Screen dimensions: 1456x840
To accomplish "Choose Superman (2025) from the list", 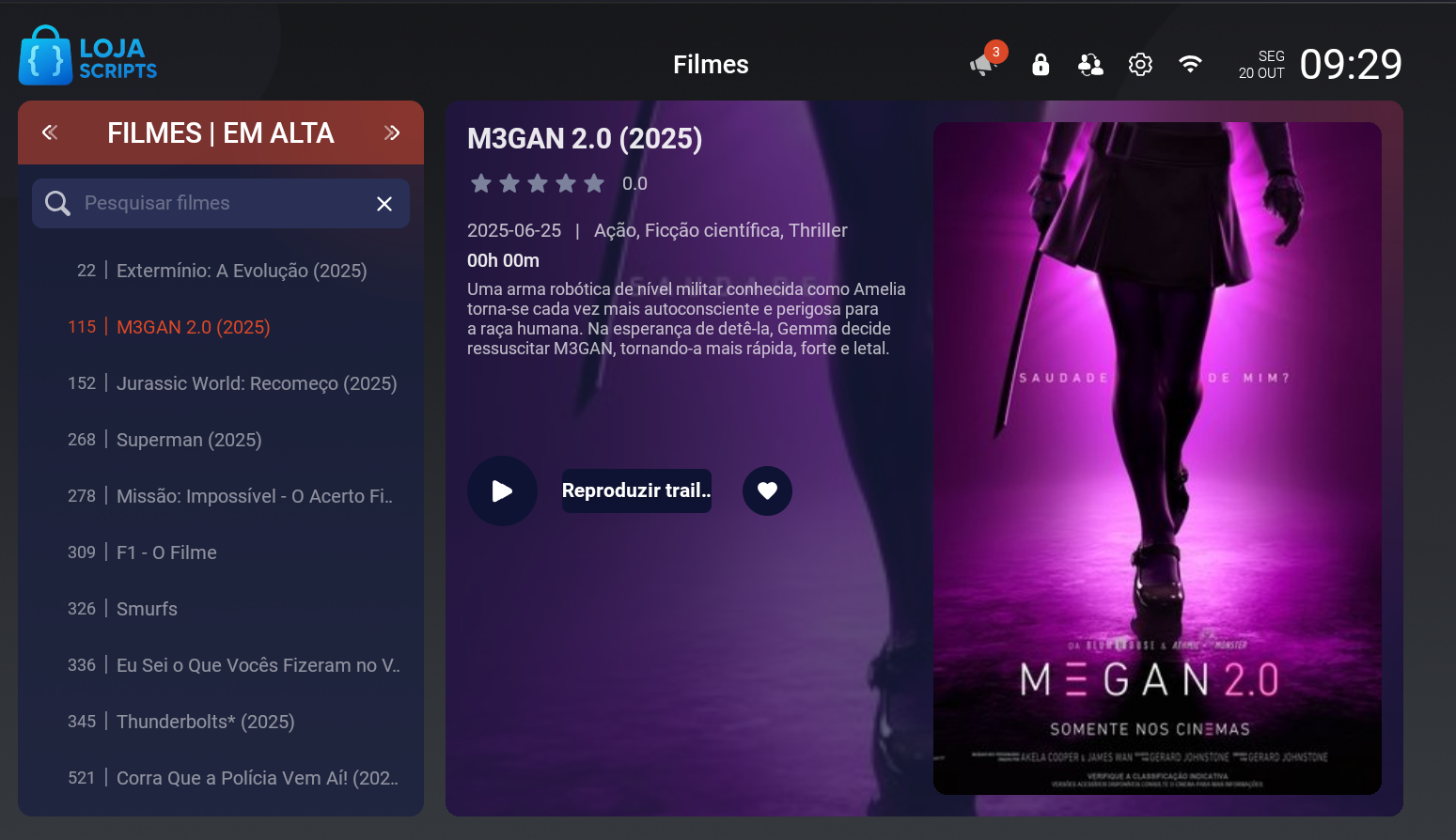I will pos(189,440).
